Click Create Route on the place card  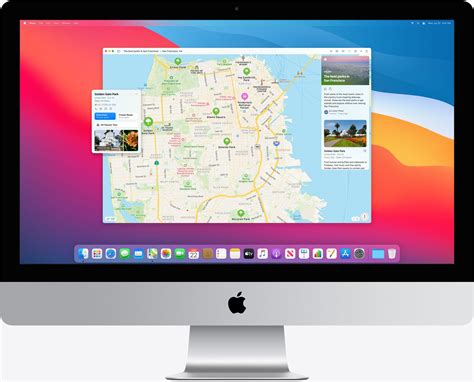tap(127, 116)
